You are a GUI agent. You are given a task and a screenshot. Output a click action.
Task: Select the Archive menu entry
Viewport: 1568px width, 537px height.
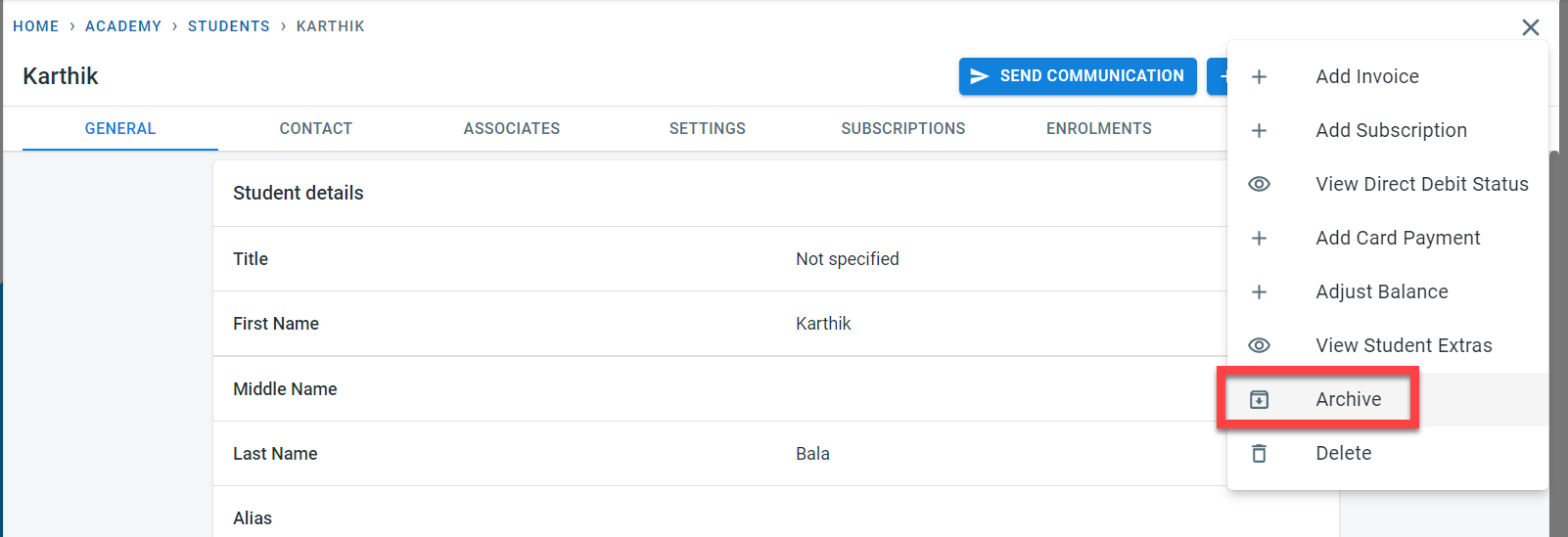click(1348, 399)
